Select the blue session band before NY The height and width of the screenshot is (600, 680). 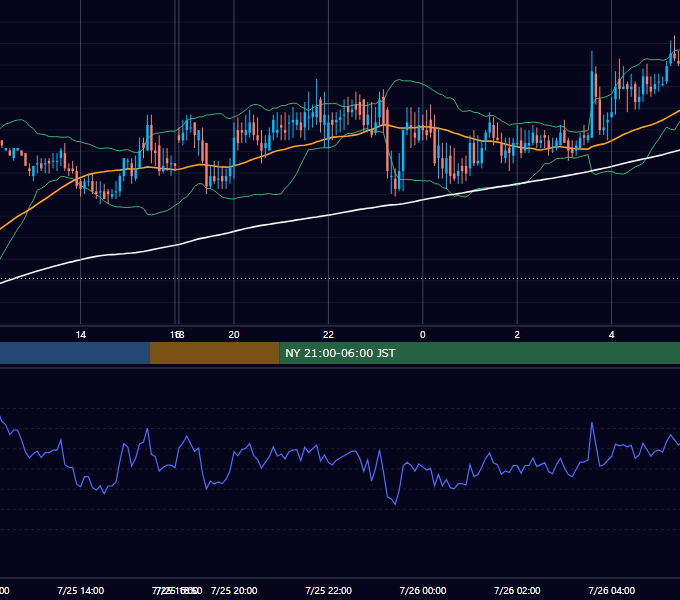pos(75,353)
